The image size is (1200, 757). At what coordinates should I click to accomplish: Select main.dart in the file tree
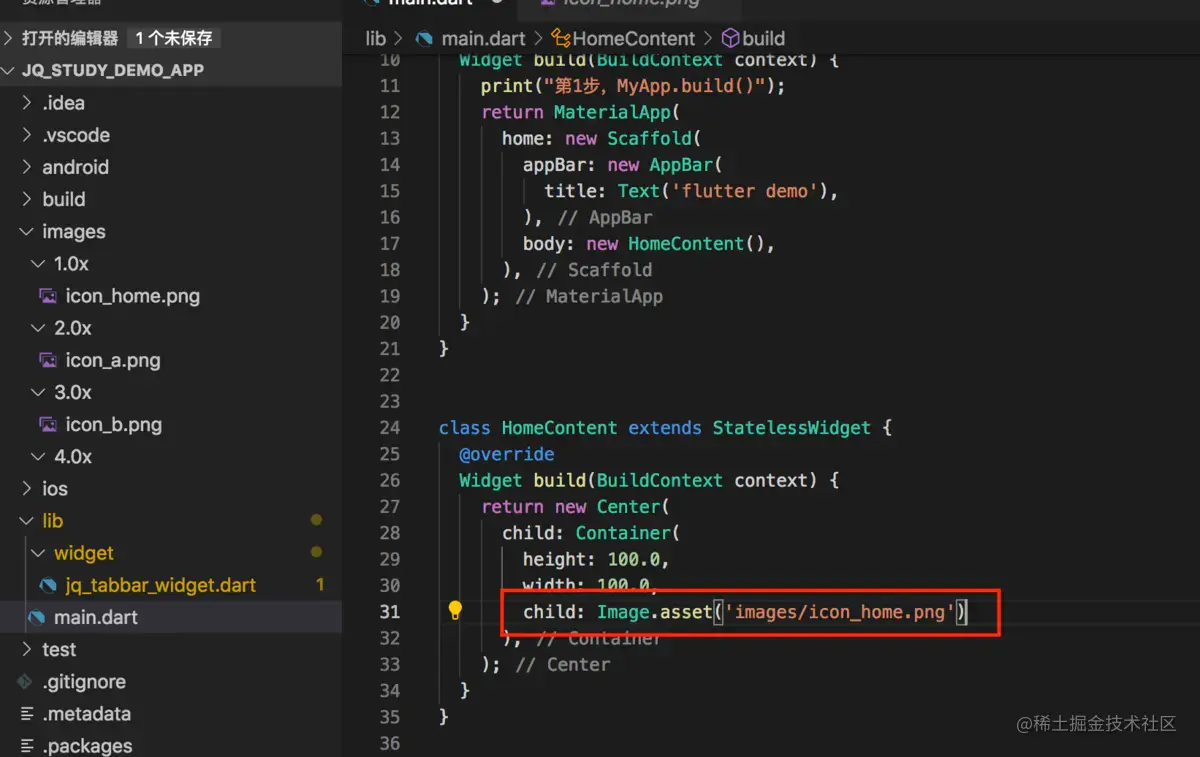point(96,617)
